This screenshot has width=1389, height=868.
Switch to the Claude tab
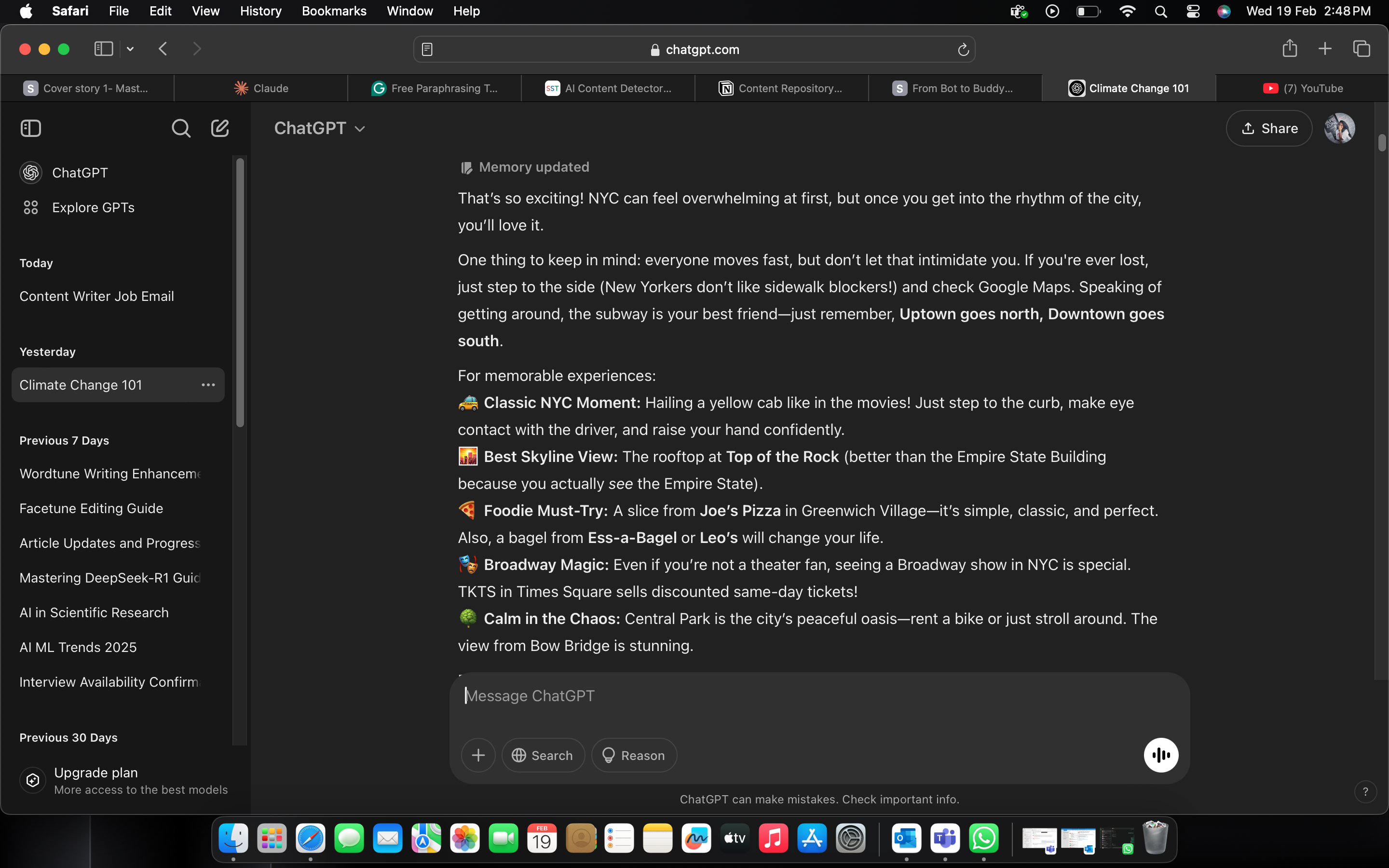tap(261, 88)
